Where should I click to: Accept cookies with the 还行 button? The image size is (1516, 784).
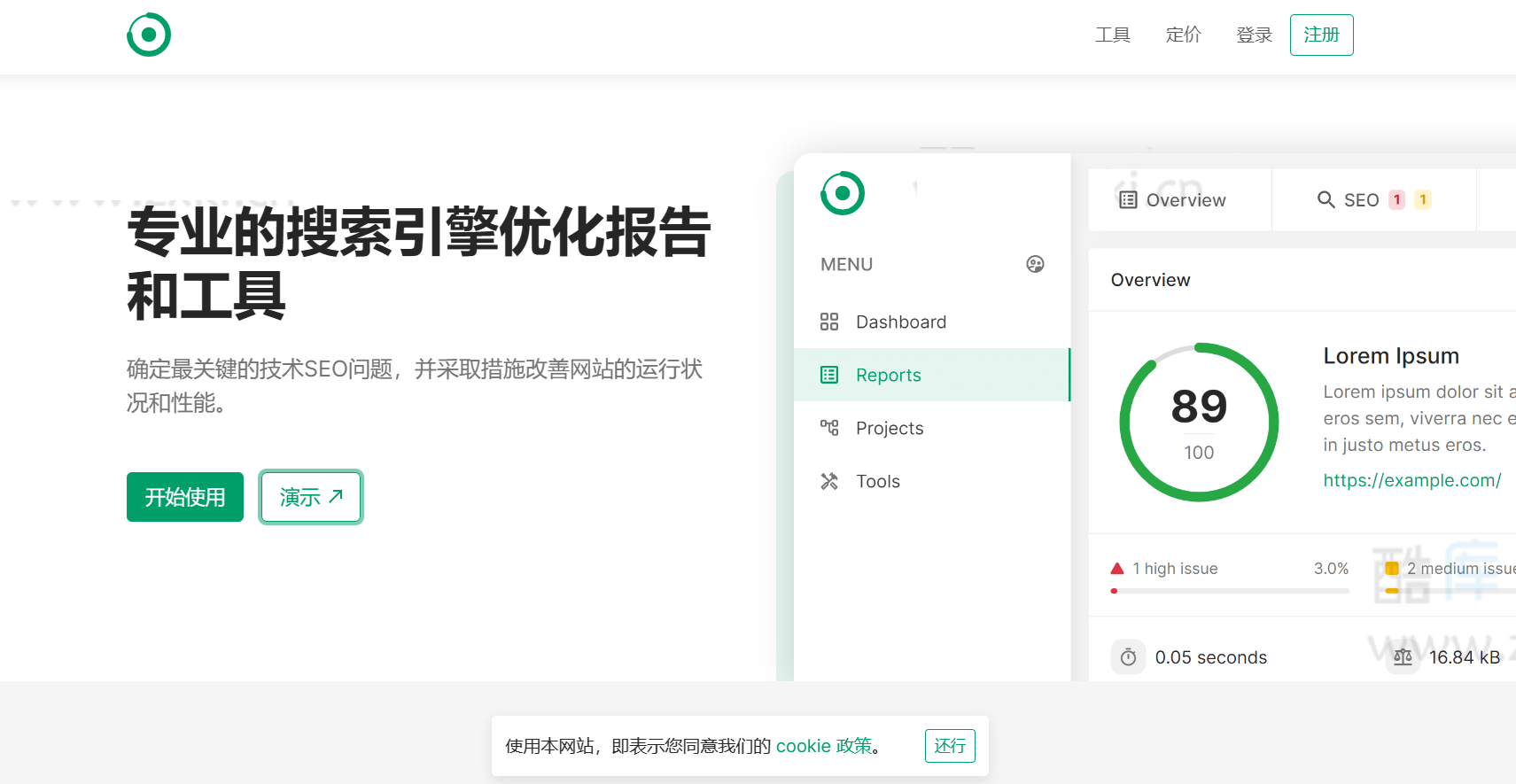point(950,746)
